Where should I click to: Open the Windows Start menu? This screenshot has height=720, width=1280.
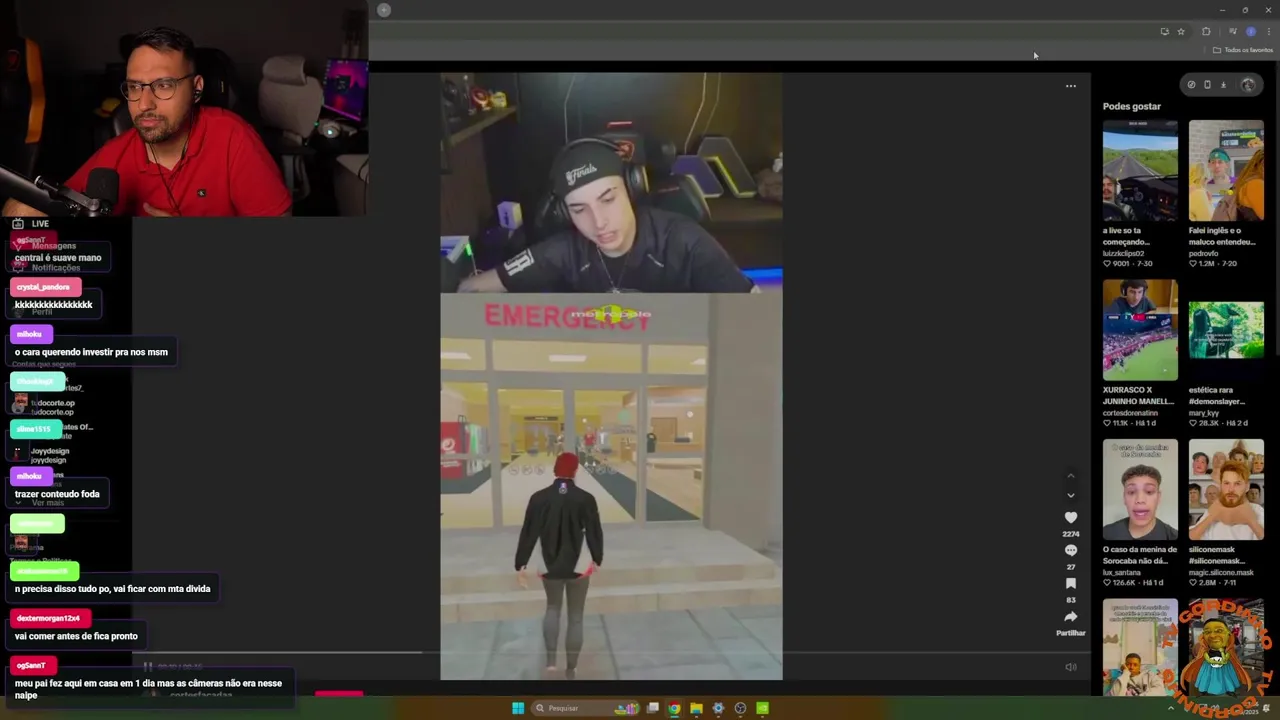tap(518, 708)
